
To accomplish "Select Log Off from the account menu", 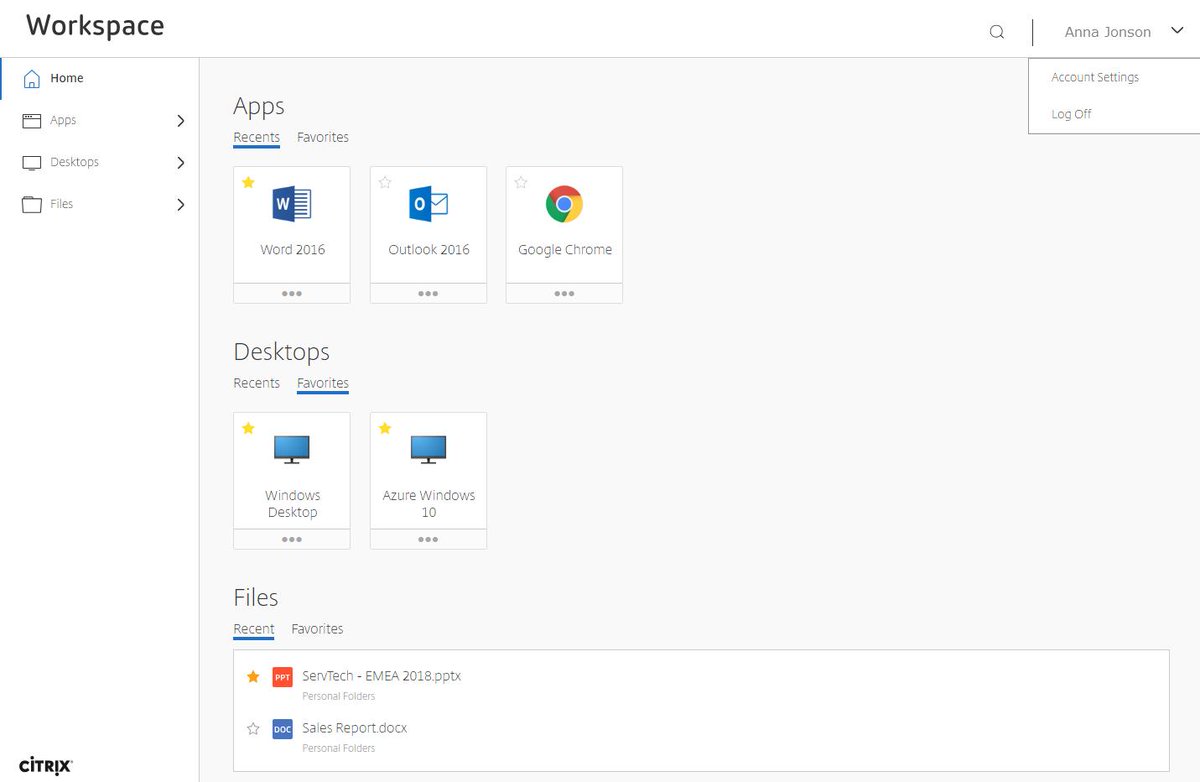I will [1071, 113].
